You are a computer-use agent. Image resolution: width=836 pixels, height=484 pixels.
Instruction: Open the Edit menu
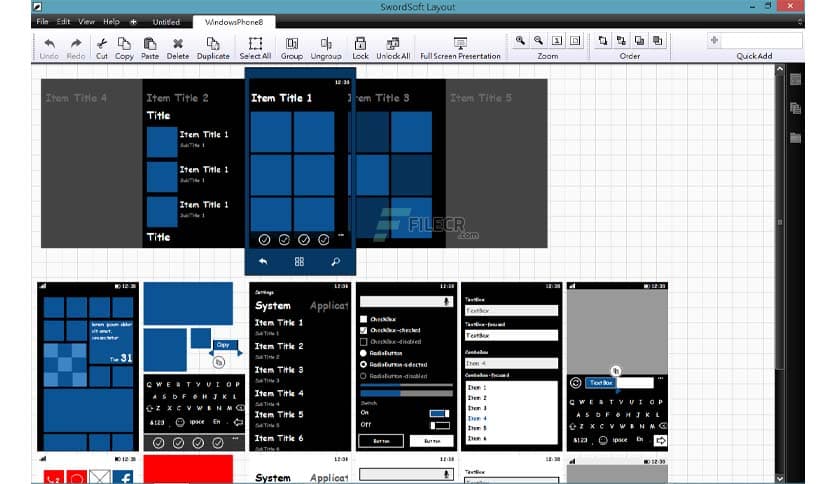63,22
